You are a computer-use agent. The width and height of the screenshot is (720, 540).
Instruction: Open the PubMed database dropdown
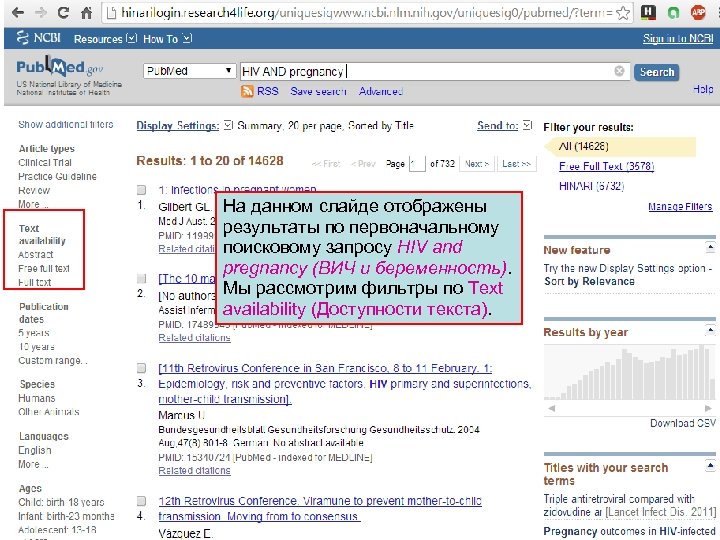[189, 71]
